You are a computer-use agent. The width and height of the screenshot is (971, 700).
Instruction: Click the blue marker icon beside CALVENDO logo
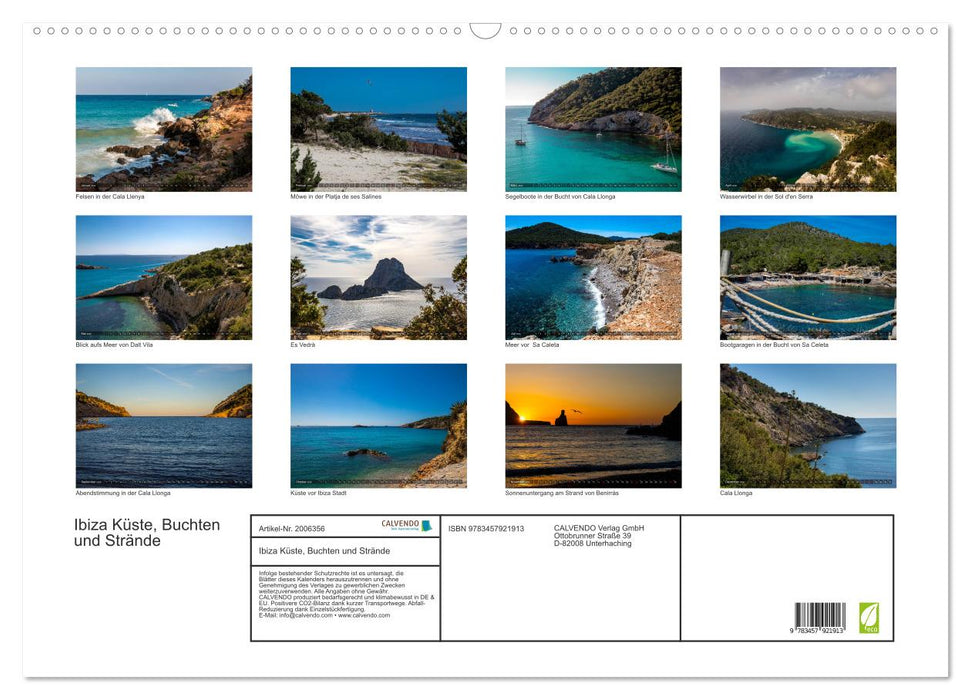427,526
